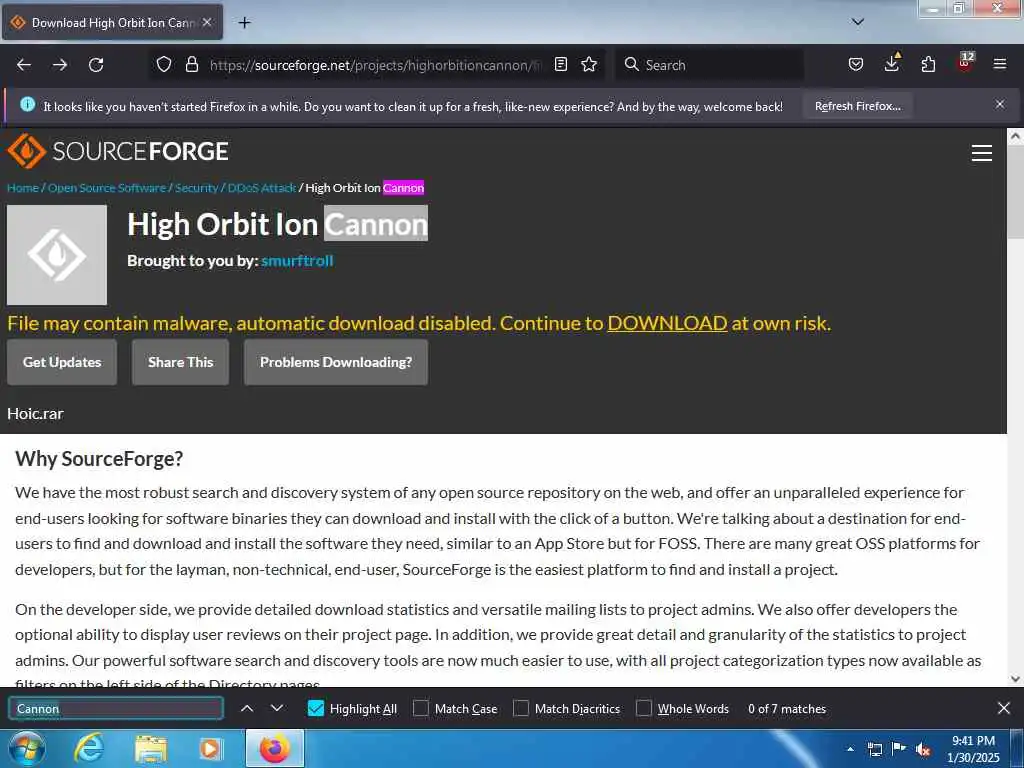Close the find bar
Viewport: 1024px width, 768px height.
(x=1004, y=709)
